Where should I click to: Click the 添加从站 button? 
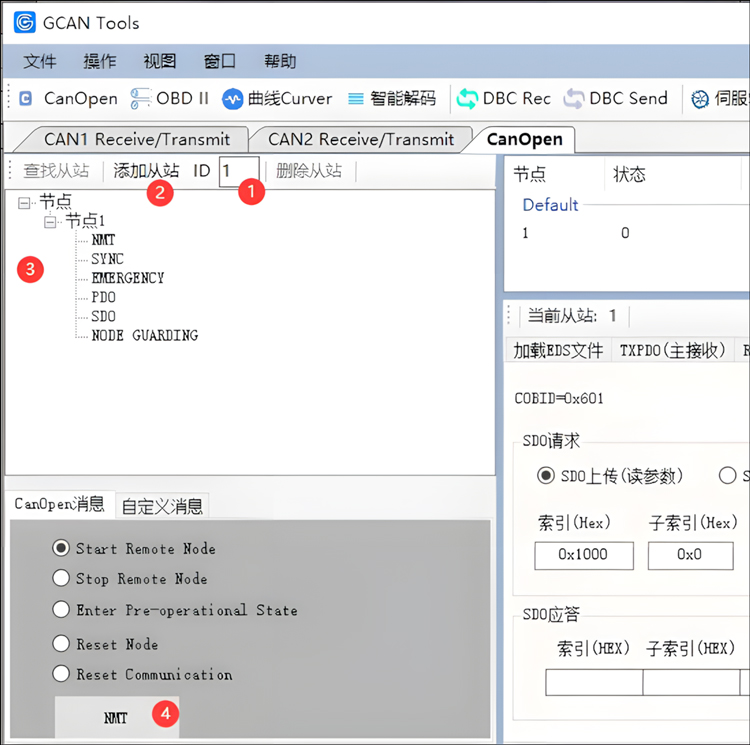click(x=146, y=170)
